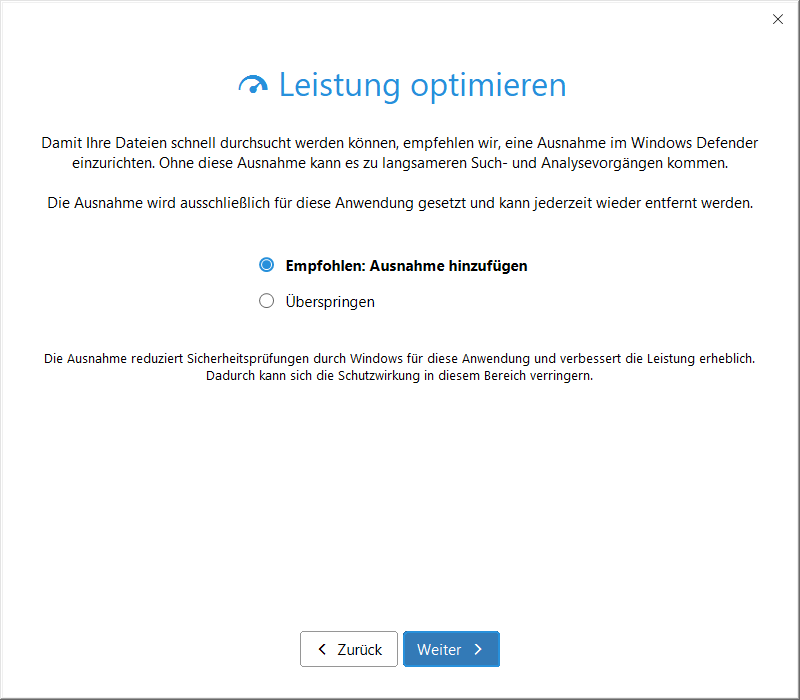The width and height of the screenshot is (800, 700).
Task: Click the paragraph starting 'Damit Ihre Dateien schnell'
Action: tap(400, 153)
